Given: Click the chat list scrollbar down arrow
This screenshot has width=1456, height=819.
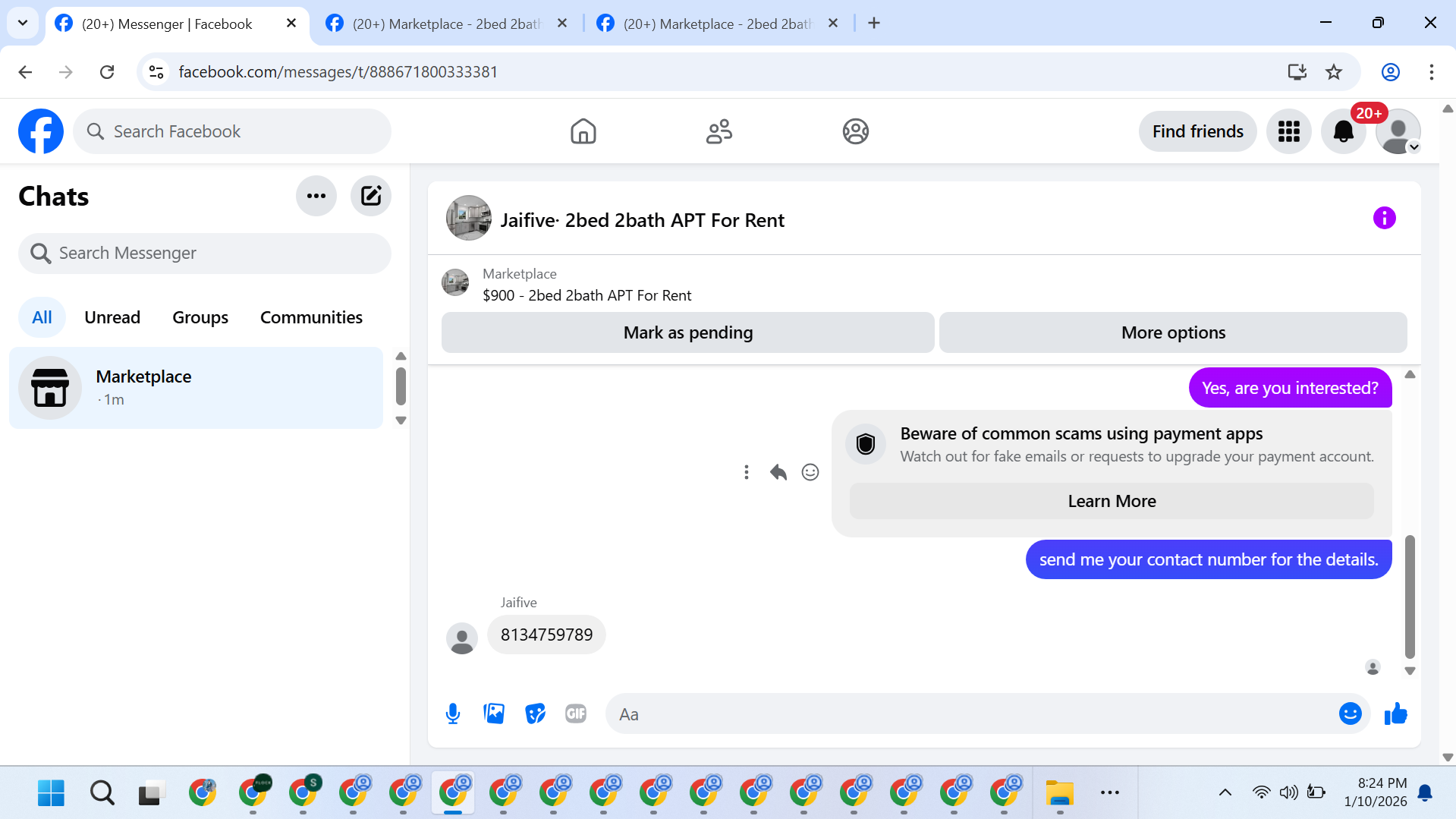Looking at the screenshot, I should (401, 420).
